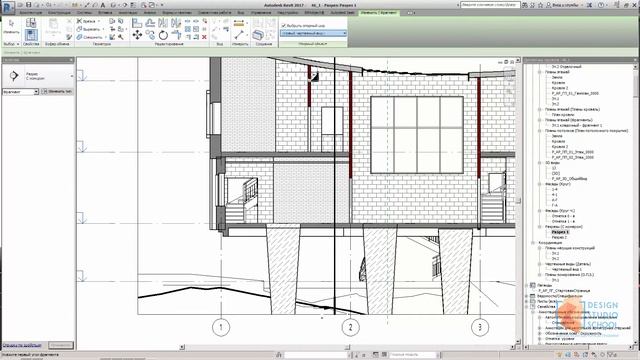640x360 pixels.
Task: Click the Create Assembly ribbon icon
Action: [x=258, y=35]
